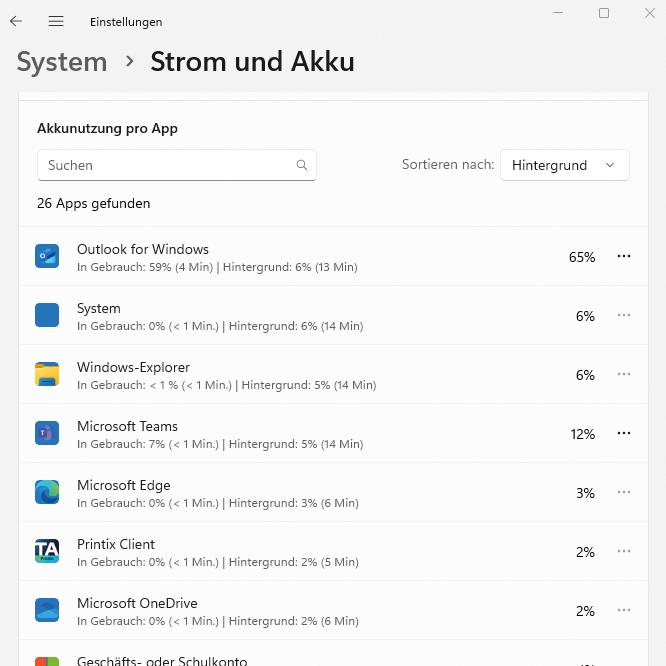Click the 3% usage value for Edge
Image resolution: width=666 pixels, height=666 pixels.
point(585,493)
